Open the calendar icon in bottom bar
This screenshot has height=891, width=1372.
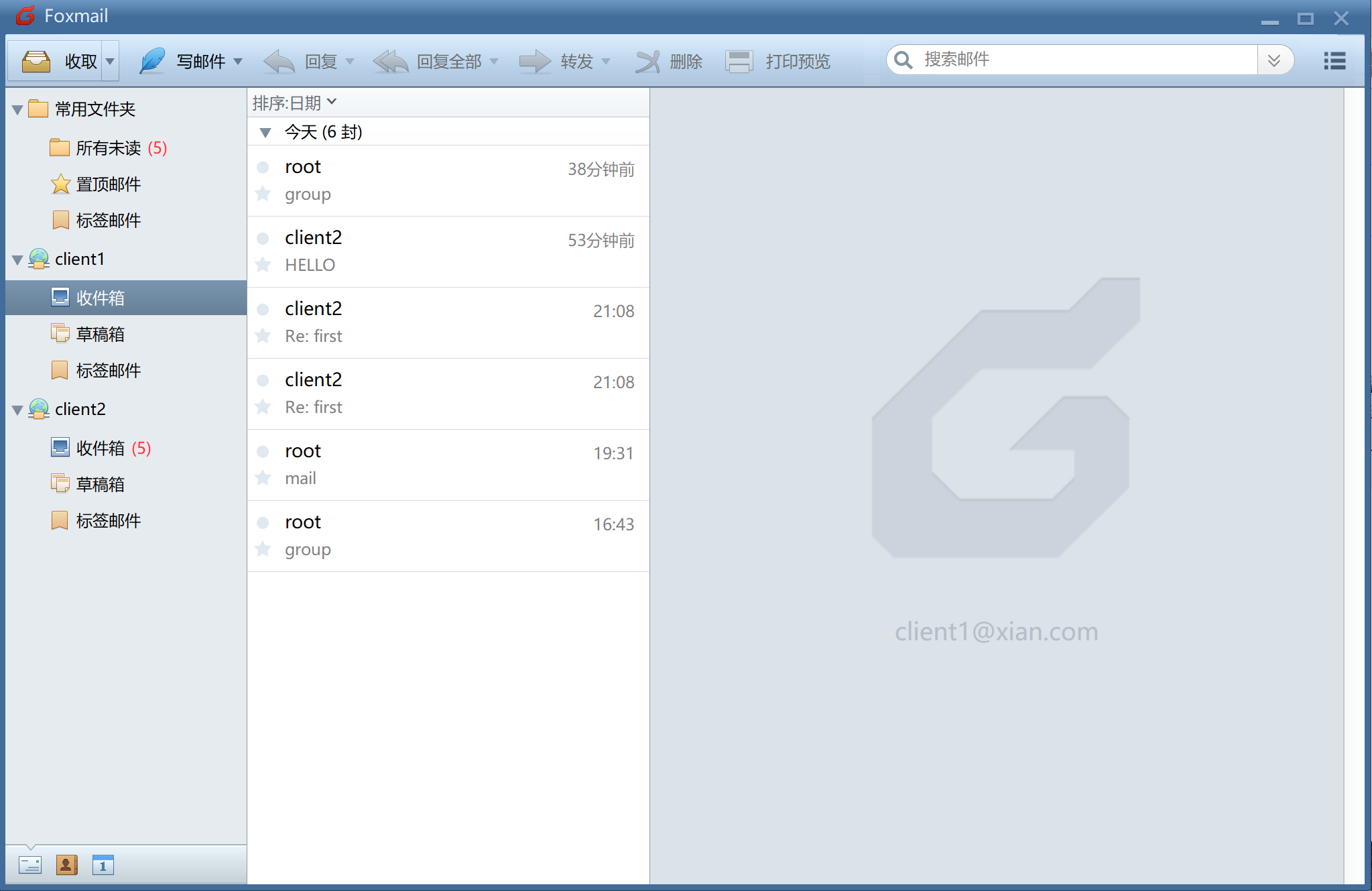[103, 865]
